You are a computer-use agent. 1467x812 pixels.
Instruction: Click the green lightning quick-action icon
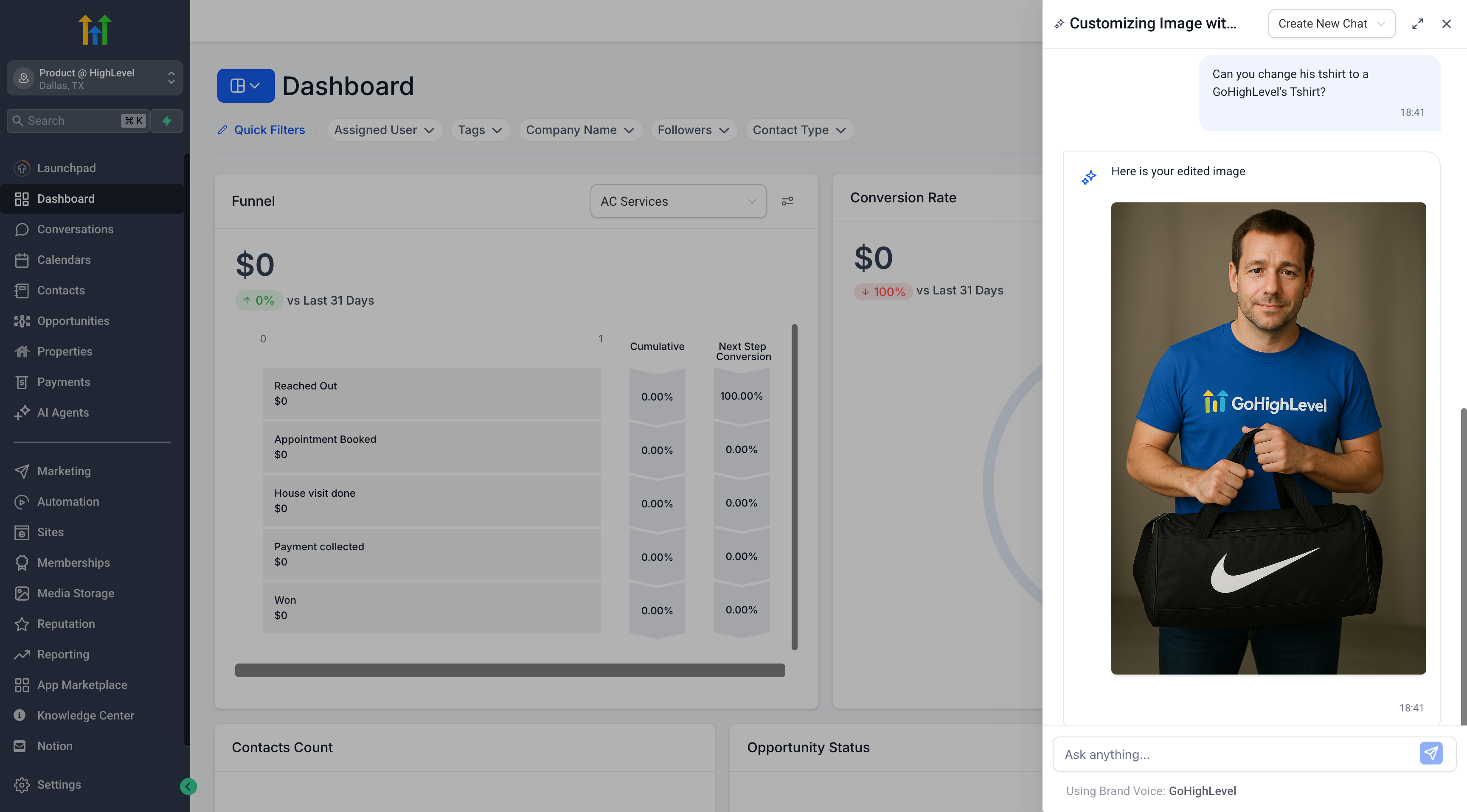coord(167,120)
